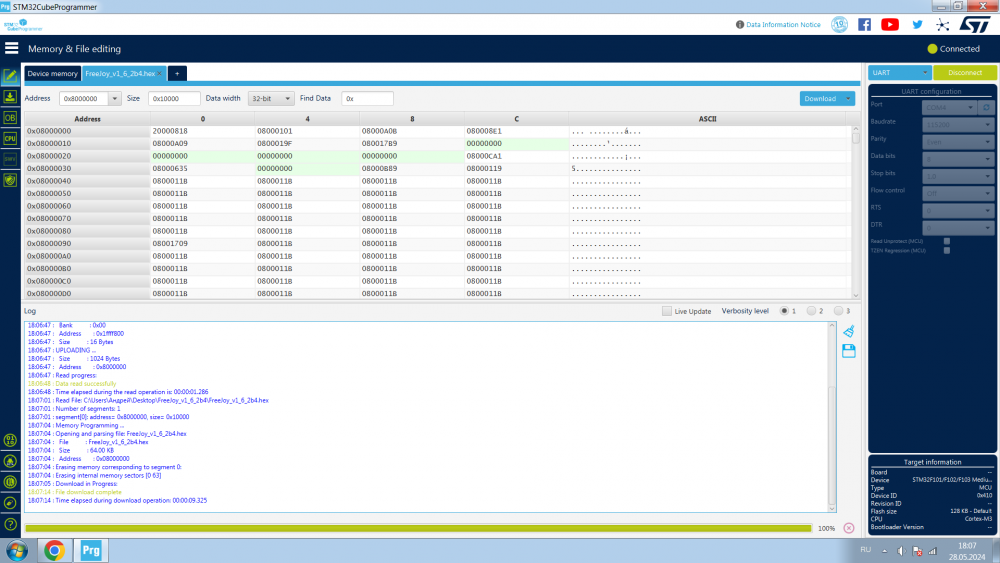This screenshot has width=1000, height=563.
Task: Refresh the COM port list
Action: (986, 107)
